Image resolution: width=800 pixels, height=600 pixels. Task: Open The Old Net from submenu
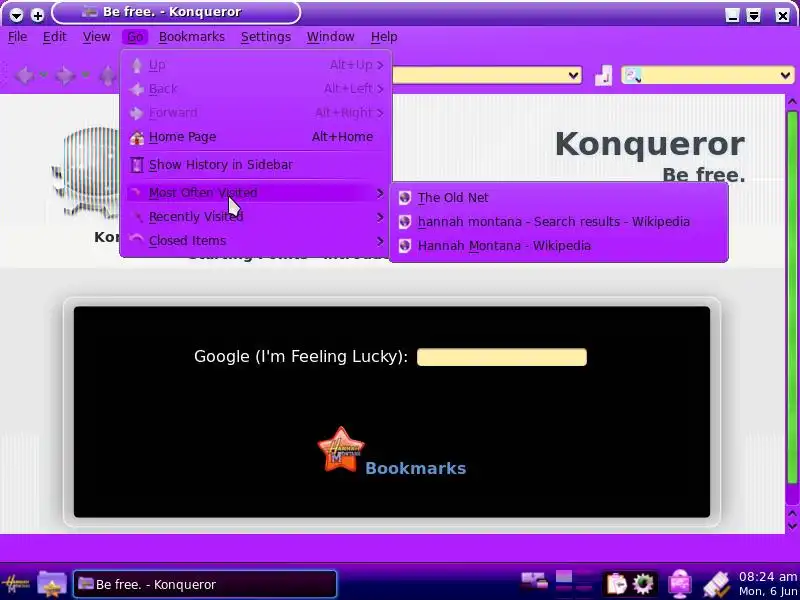[x=559, y=198]
